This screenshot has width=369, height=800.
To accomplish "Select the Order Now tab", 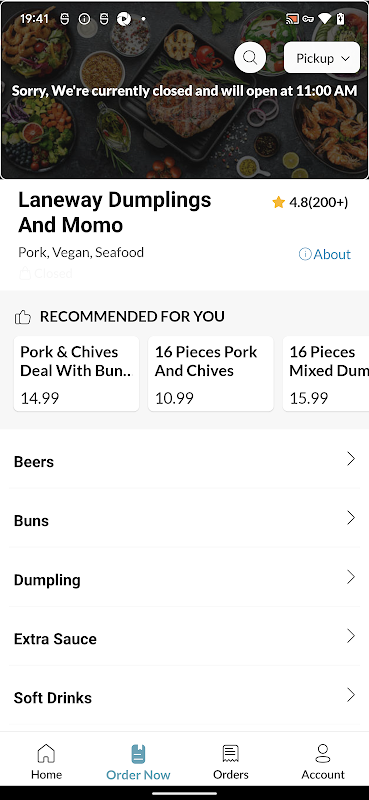I will [138, 763].
